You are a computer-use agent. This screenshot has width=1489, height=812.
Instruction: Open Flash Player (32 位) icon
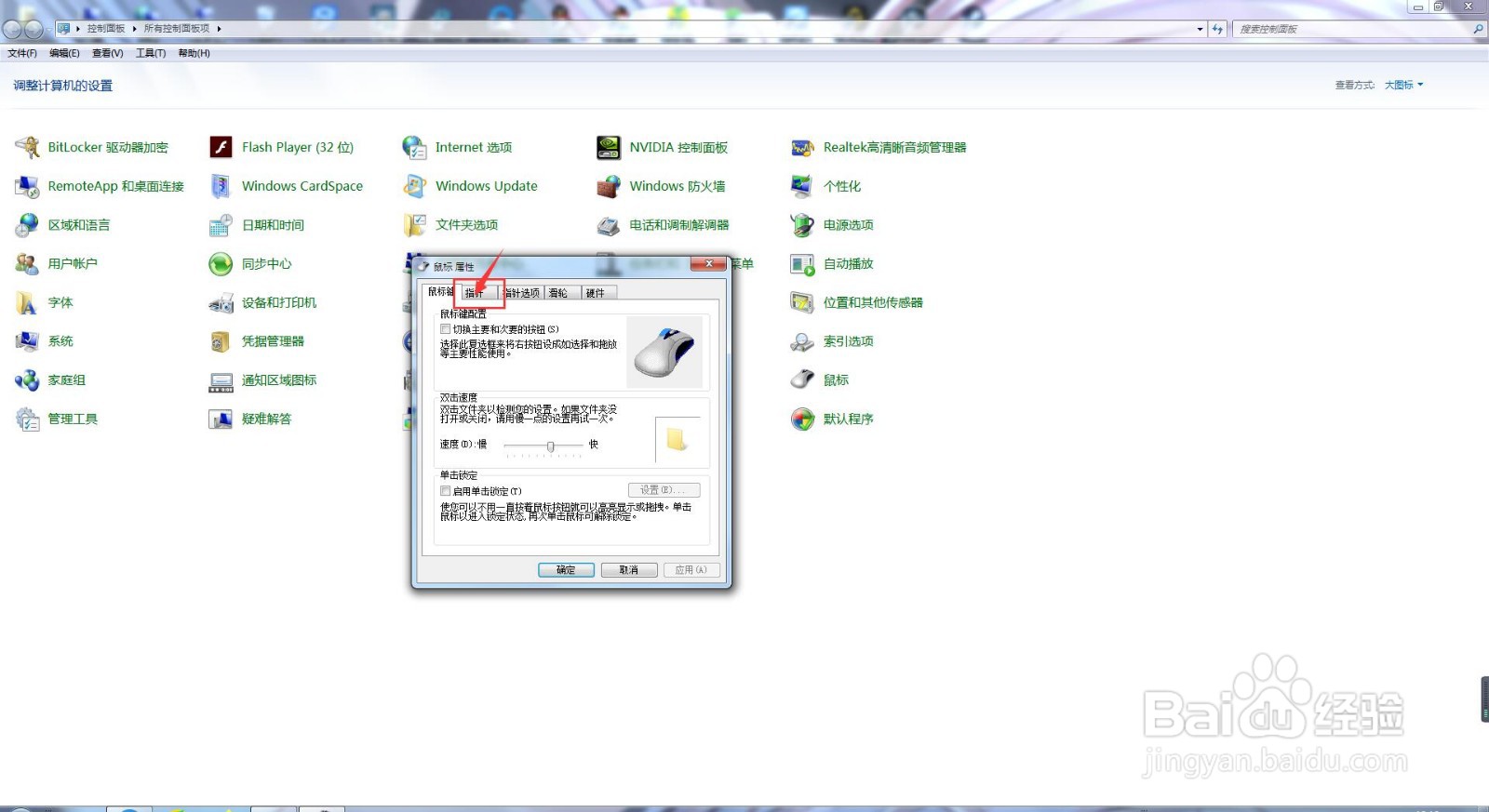tap(221, 147)
